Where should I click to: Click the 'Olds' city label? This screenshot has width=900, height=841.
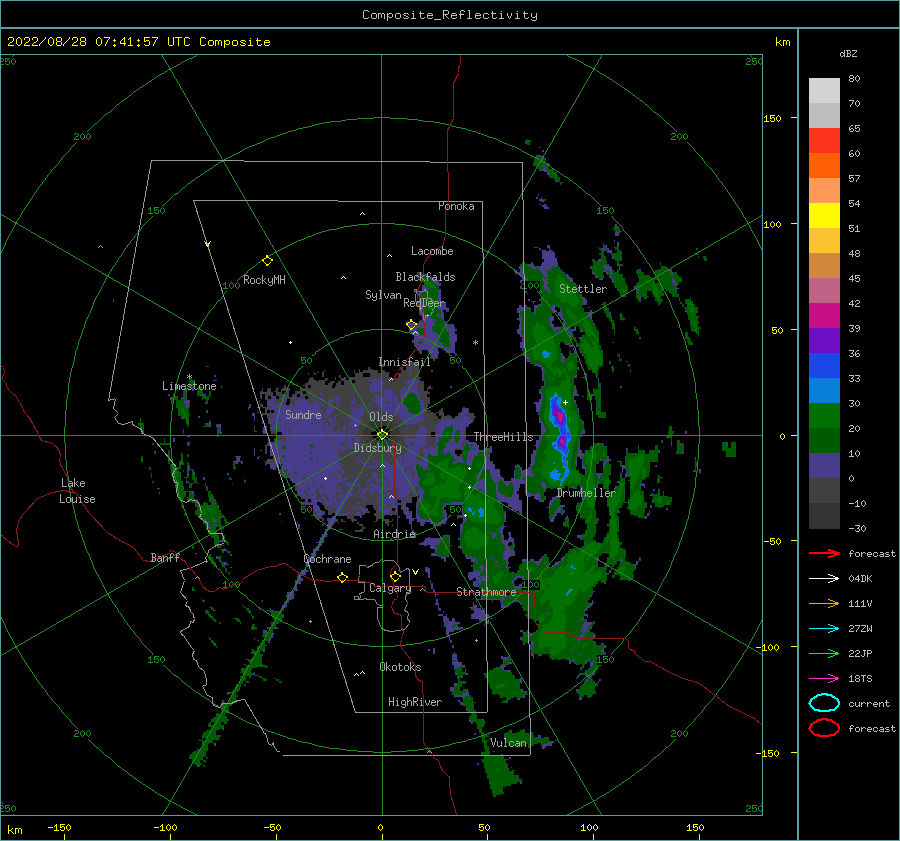pyautogui.click(x=381, y=417)
